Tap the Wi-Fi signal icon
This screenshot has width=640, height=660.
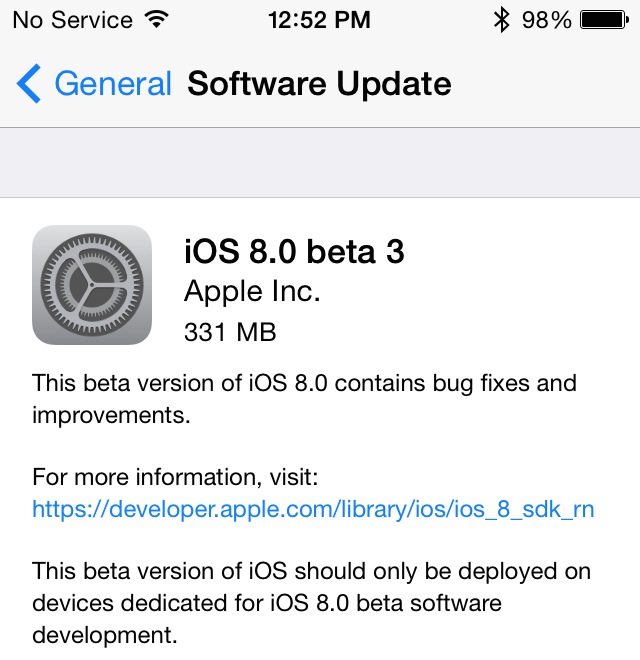coord(156,19)
